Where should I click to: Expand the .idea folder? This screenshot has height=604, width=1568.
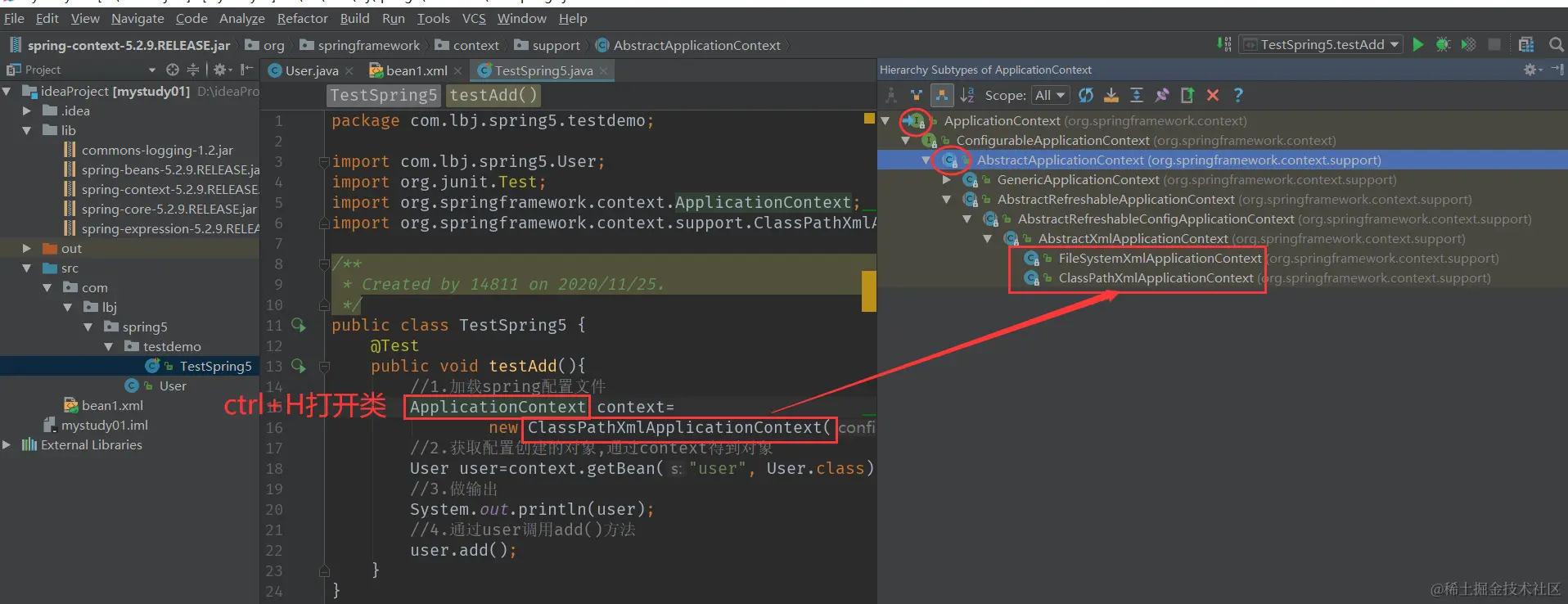tap(27, 110)
